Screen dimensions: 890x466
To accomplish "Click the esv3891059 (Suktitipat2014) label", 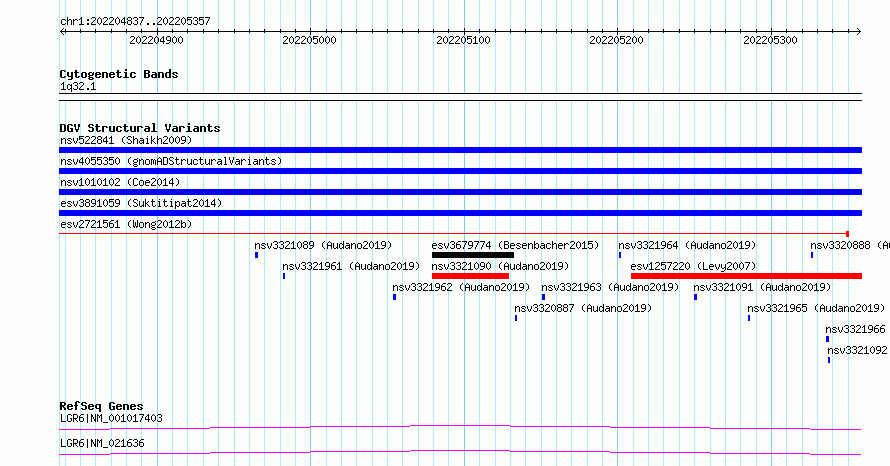I will pyautogui.click(x=141, y=203).
